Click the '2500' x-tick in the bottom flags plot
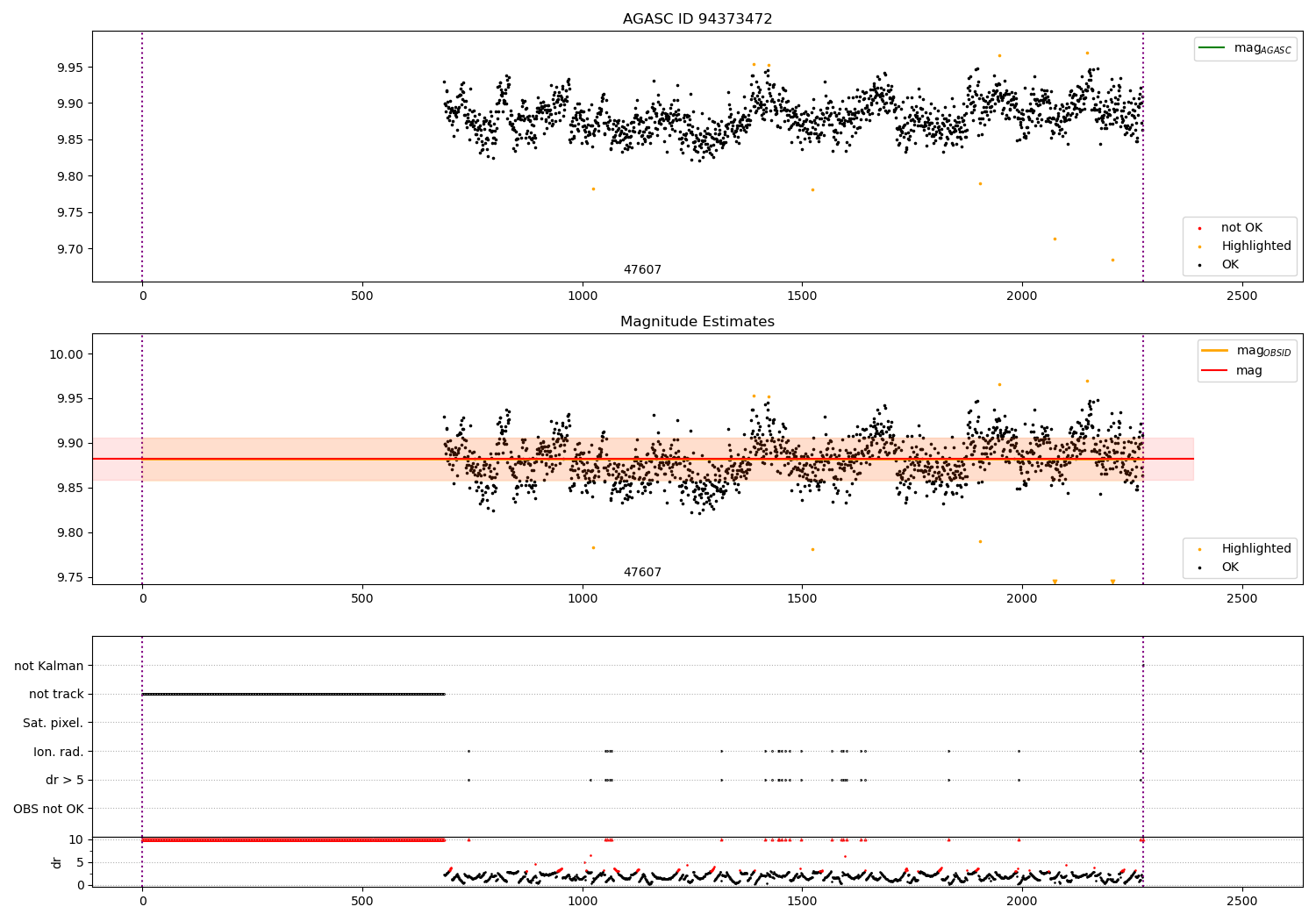Screen dimensions: 1316x921 1241,901
